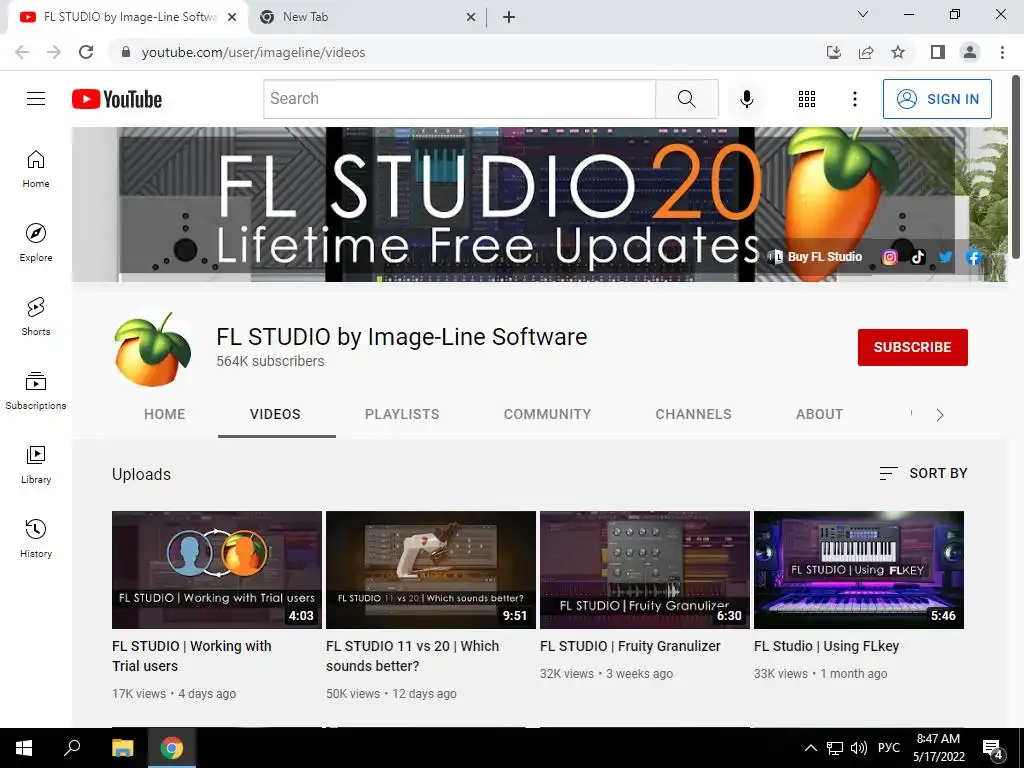Open the Channels tab
The image size is (1024, 768).
pos(694,414)
